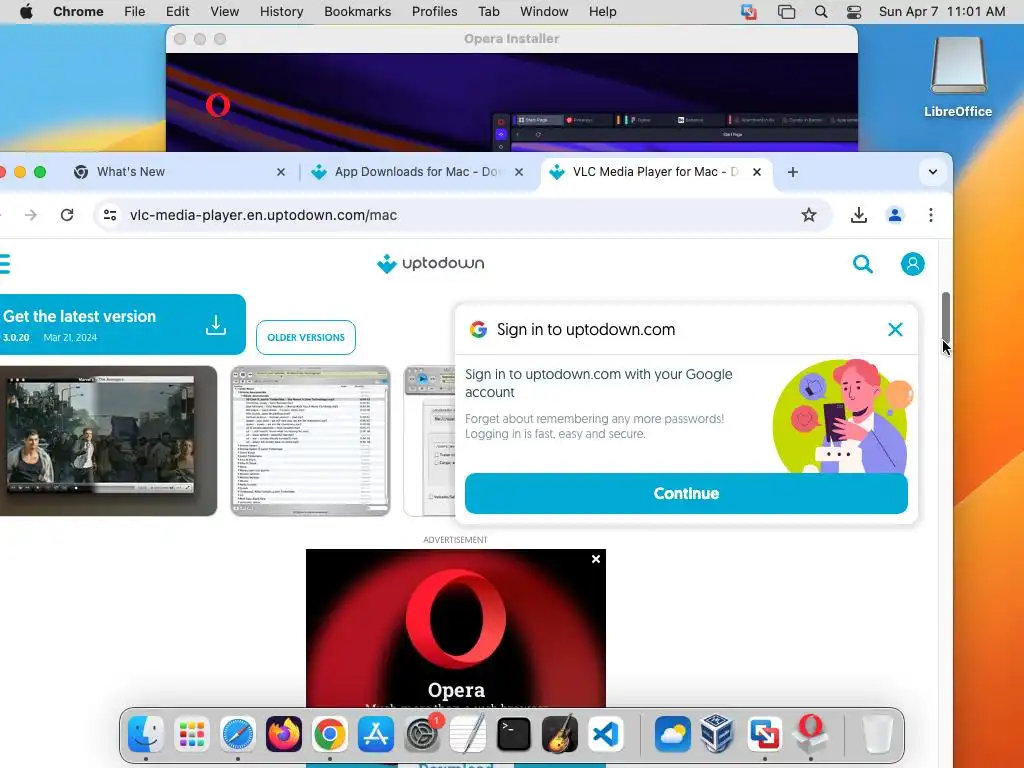Screen dimensions: 1024x768
Task: Open System Settings from the dock
Action: pos(422,734)
